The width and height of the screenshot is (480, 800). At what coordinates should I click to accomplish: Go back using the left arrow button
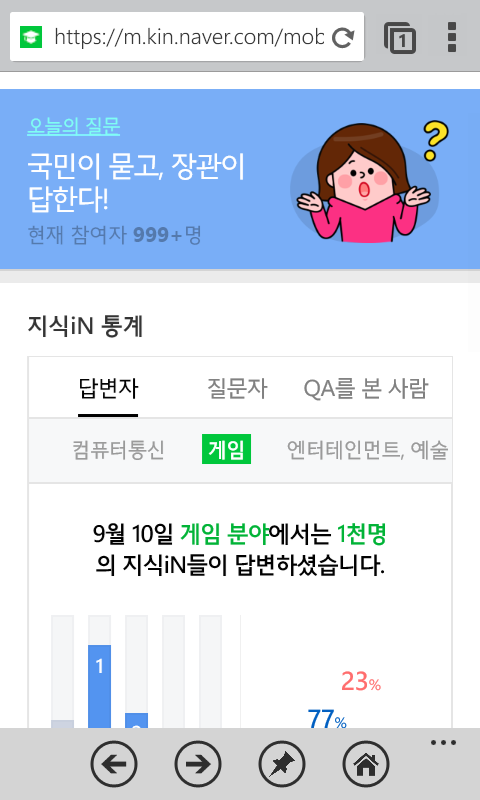click(x=114, y=764)
